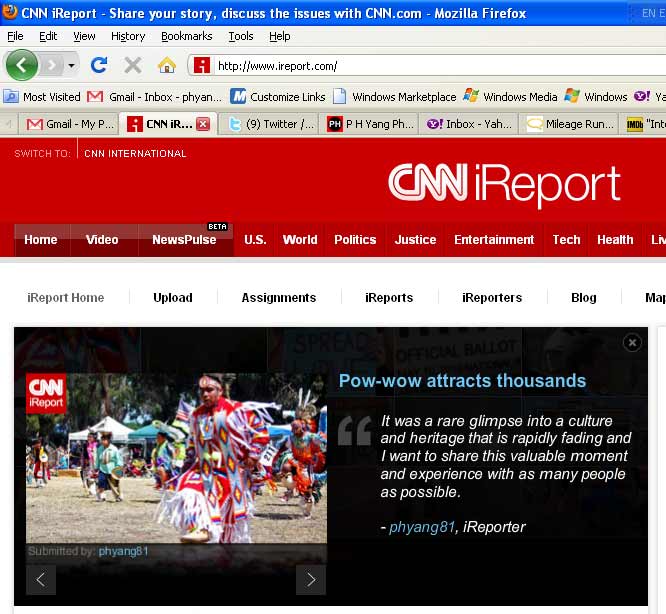Click the CNN iReport badge on photo
The height and width of the screenshot is (614, 666).
46,393
